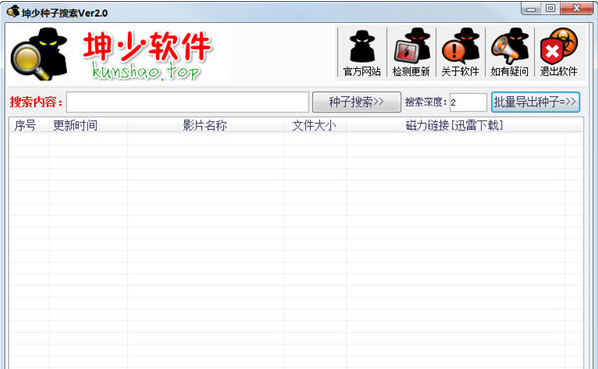
Task: Click the 检测更新 check update icon
Action: coord(411,52)
